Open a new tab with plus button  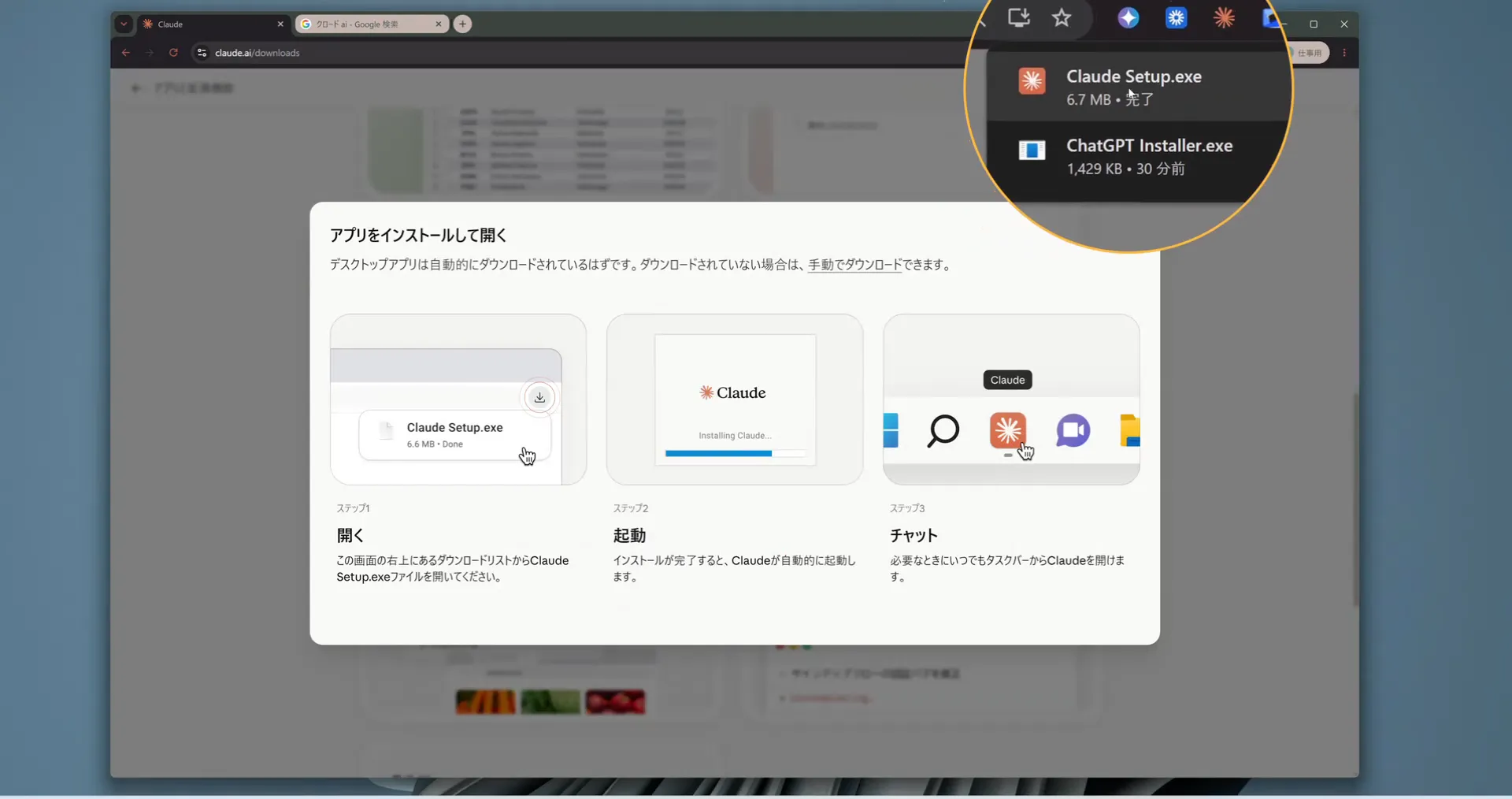tap(463, 24)
